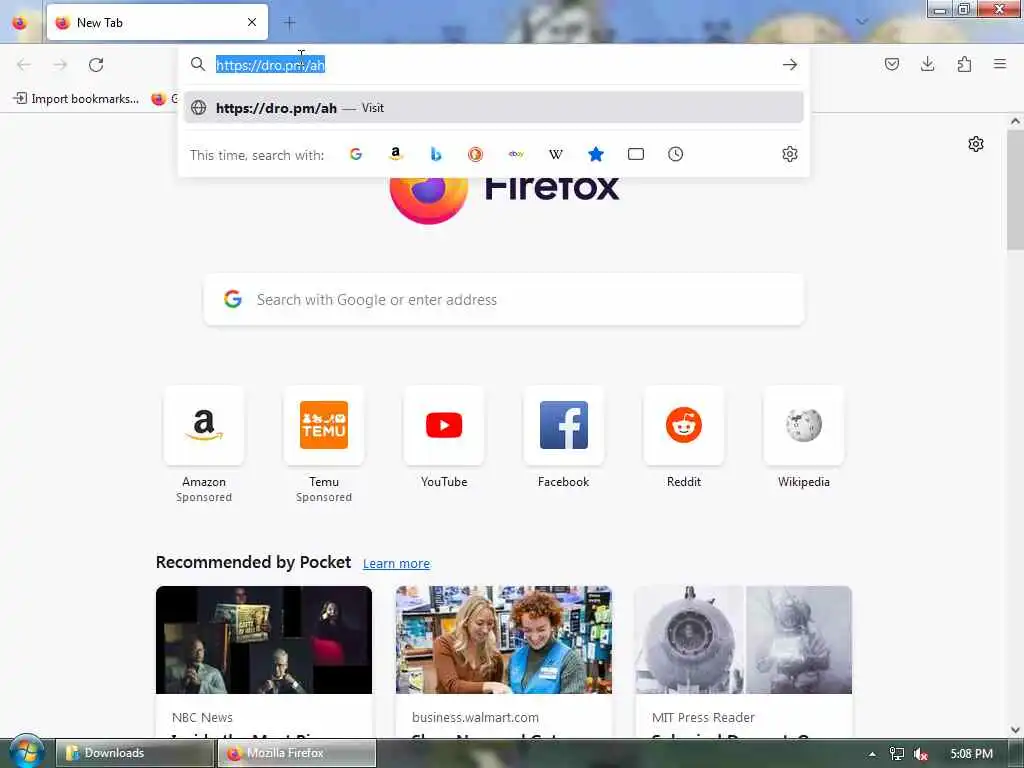Open the Downloads panel icon
Screen dimensions: 1024x768
click(x=927, y=64)
